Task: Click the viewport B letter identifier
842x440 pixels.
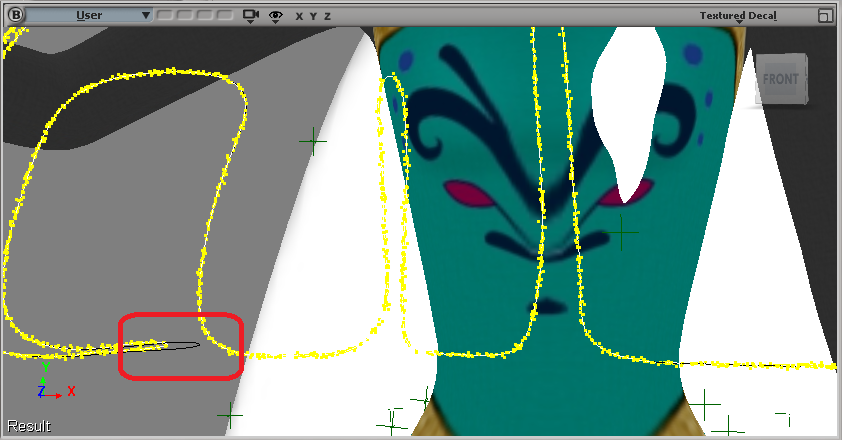Action: 16,15
